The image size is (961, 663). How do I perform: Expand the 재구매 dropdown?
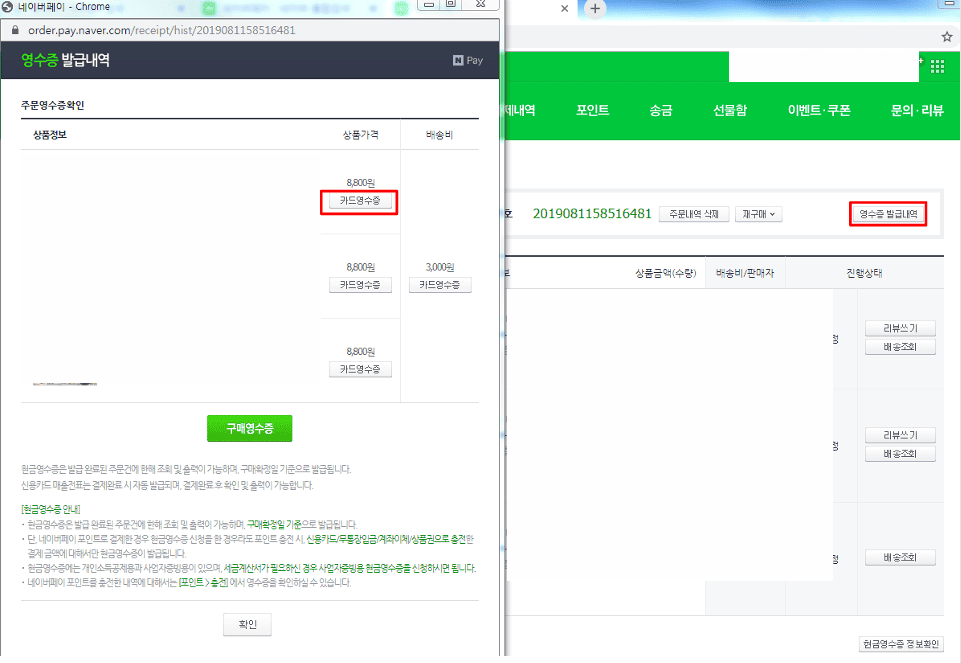coord(758,214)
